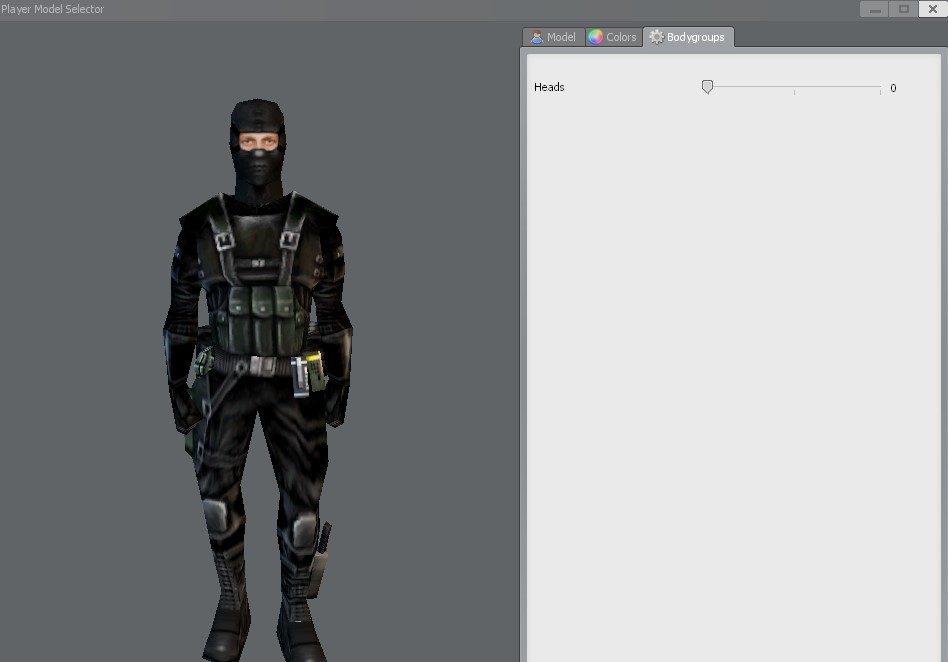The height and width of the screenshot is (662, 948).
Task: Click the person icon on the Model tab
Action: (x=536, y=37)
